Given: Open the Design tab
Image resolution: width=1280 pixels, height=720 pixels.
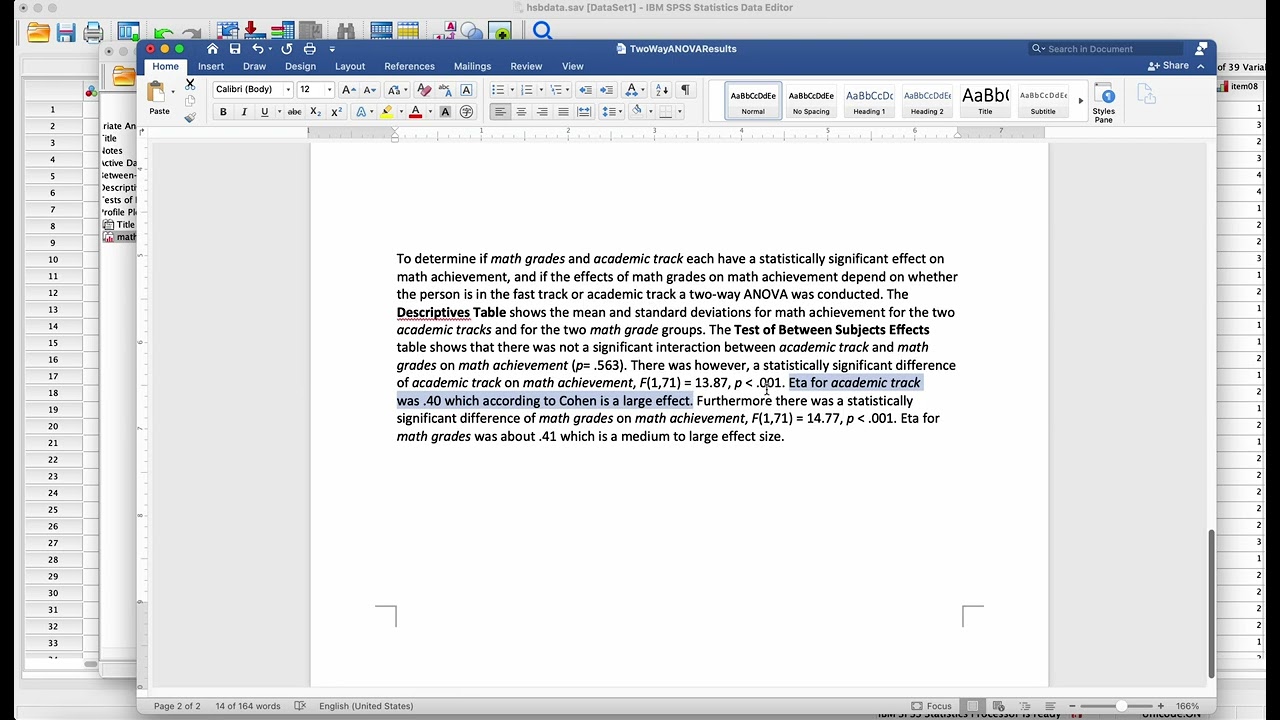Looking at the screenshot, I should pos(300,67).
